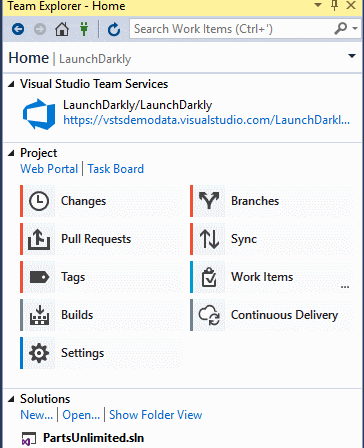Click the LaunchDarkly/LaunchDarkly repository name
The height and width of the screenshot is (448, 364).
coord(137,105)
